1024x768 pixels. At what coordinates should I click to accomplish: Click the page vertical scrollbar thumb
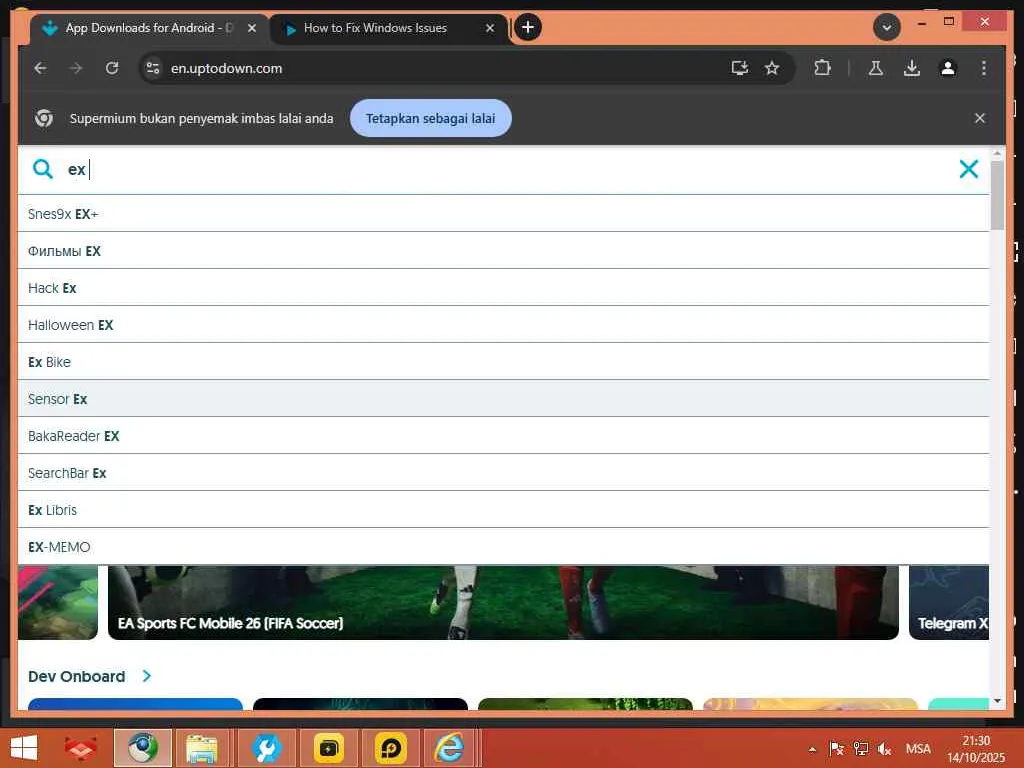[x=997, y=195]
